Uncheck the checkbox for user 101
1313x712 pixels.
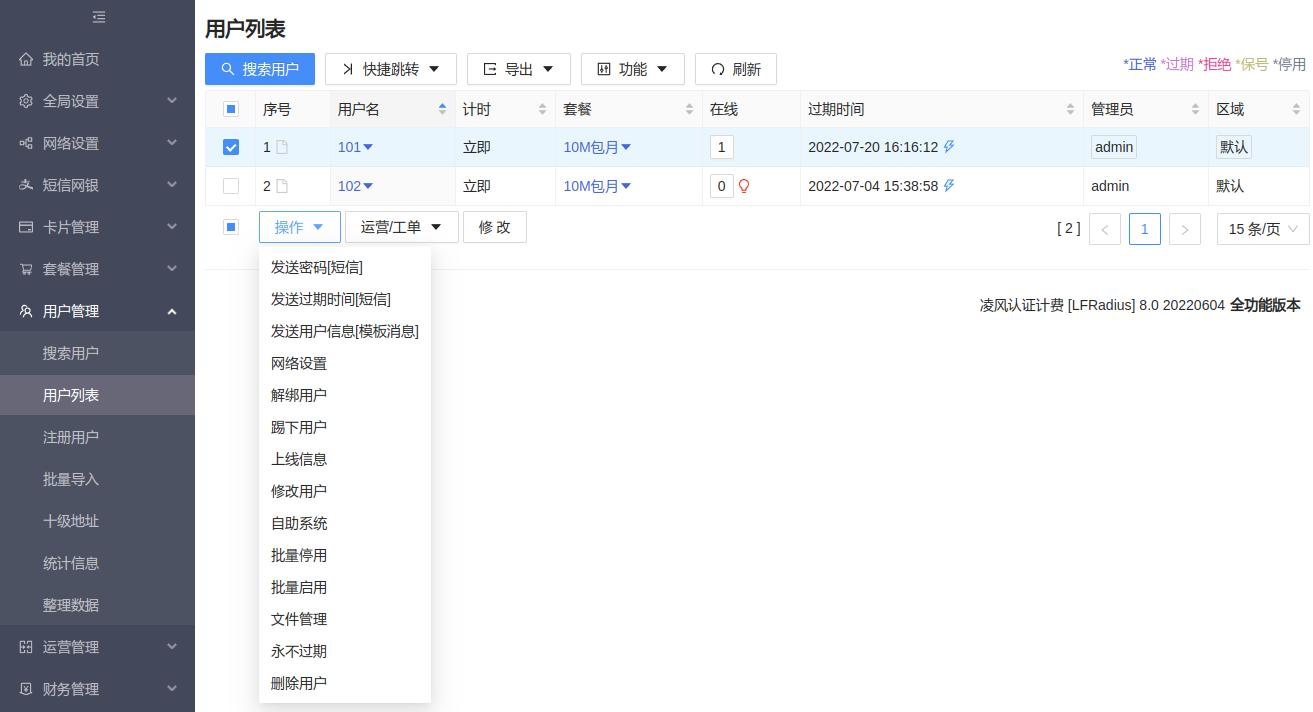231,147
